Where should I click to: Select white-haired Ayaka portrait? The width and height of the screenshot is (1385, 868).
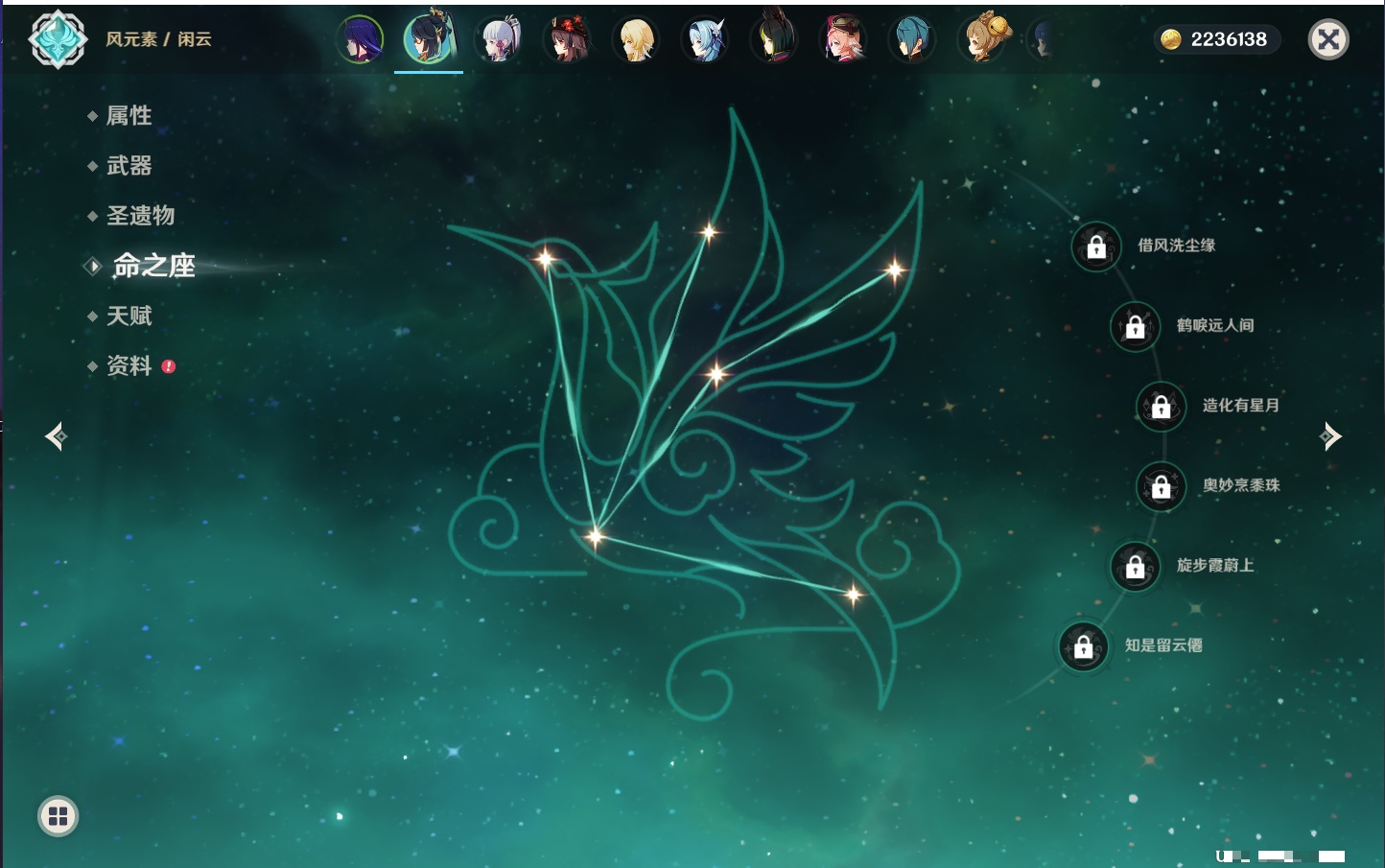pyautogui.click(x=499, y=40)
